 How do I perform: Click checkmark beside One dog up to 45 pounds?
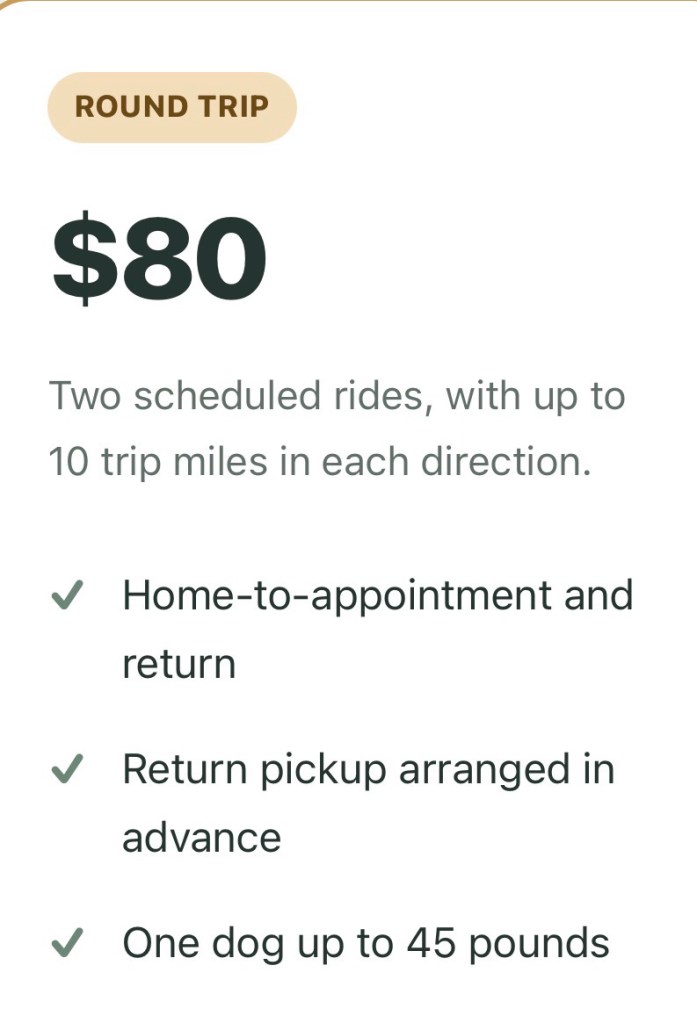click(x=67, y=941)
